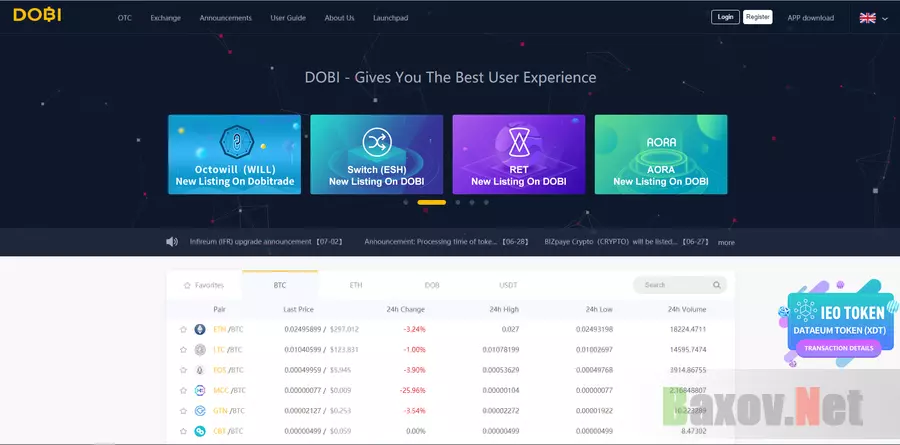The image size is (900, 445).
Task: Click the UK flag language icon
Action: tap(867, 18)
